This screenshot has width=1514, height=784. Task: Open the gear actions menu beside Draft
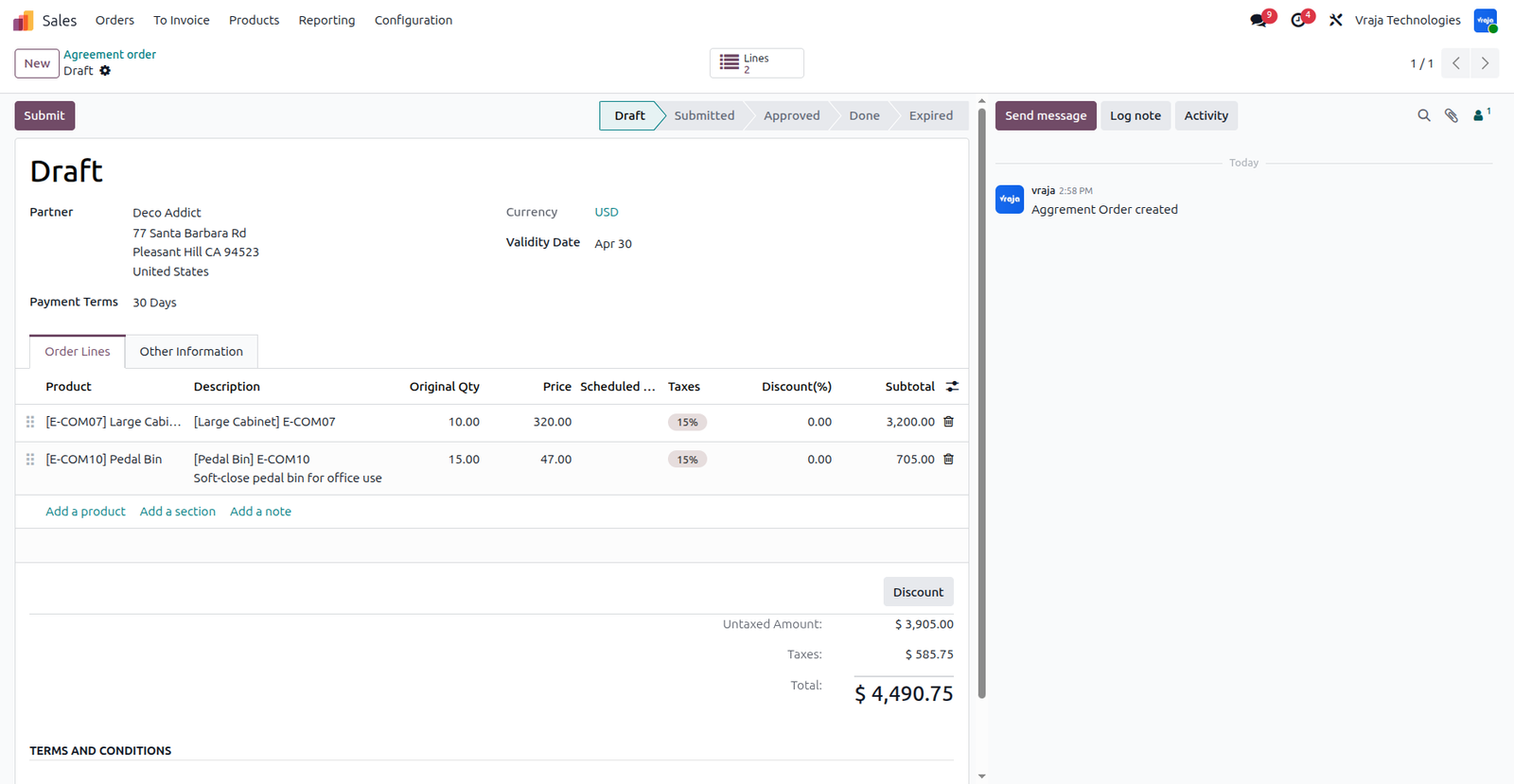click(x=105, y=71)
